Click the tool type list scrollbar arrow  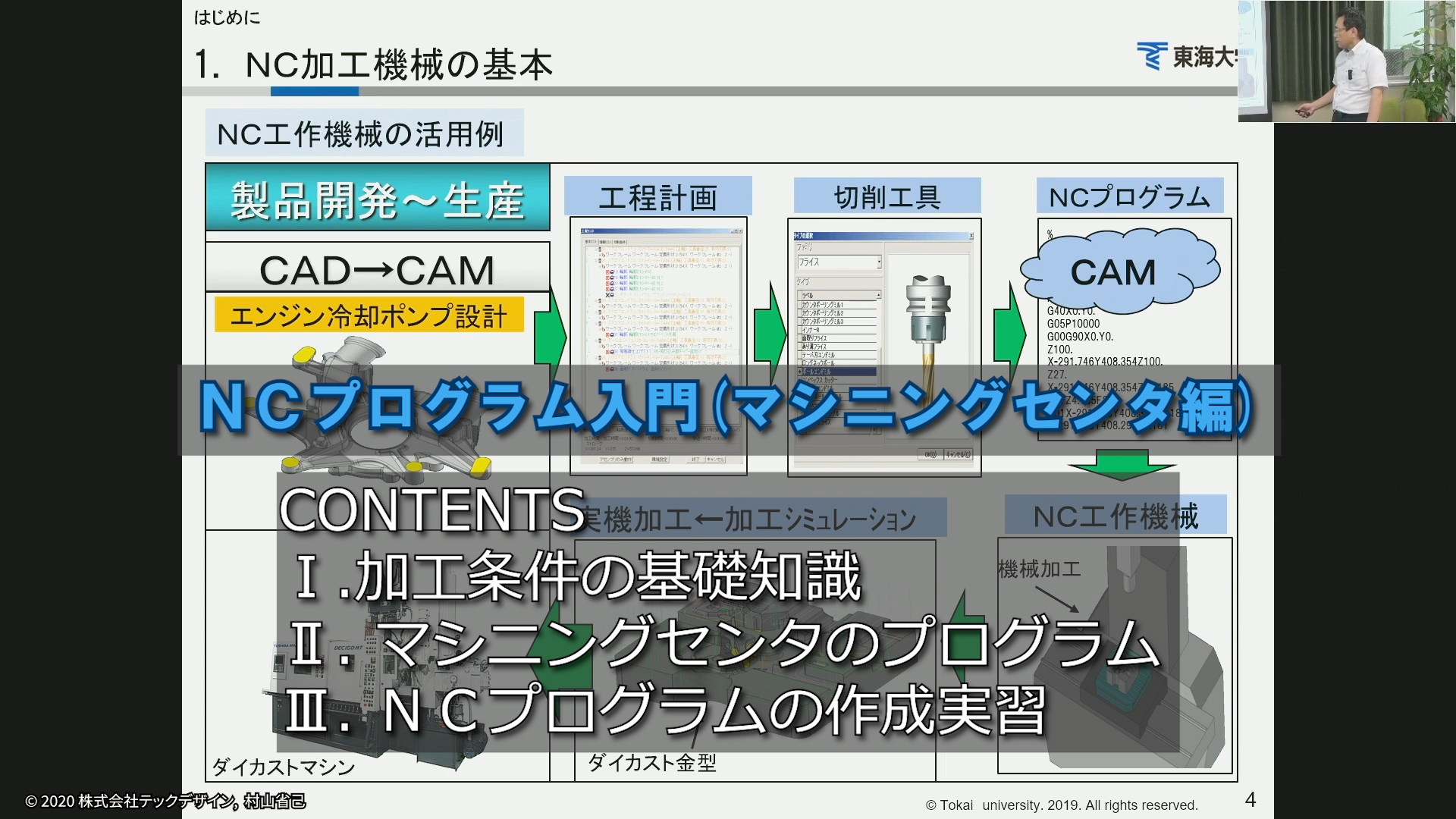tap(879, 294)
